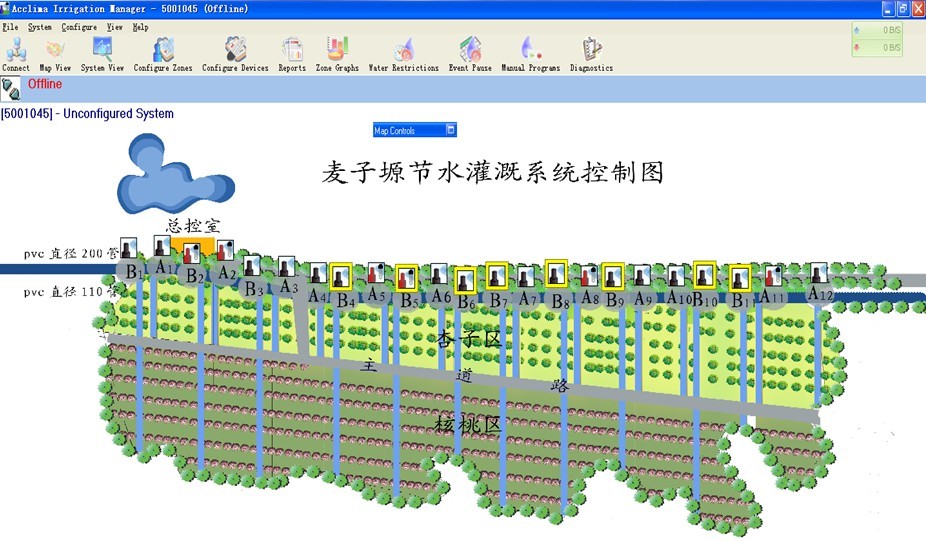The height and width of the screenshot is (541, 926).
Task: Click valve icon above A3
Action: [287, 266]
